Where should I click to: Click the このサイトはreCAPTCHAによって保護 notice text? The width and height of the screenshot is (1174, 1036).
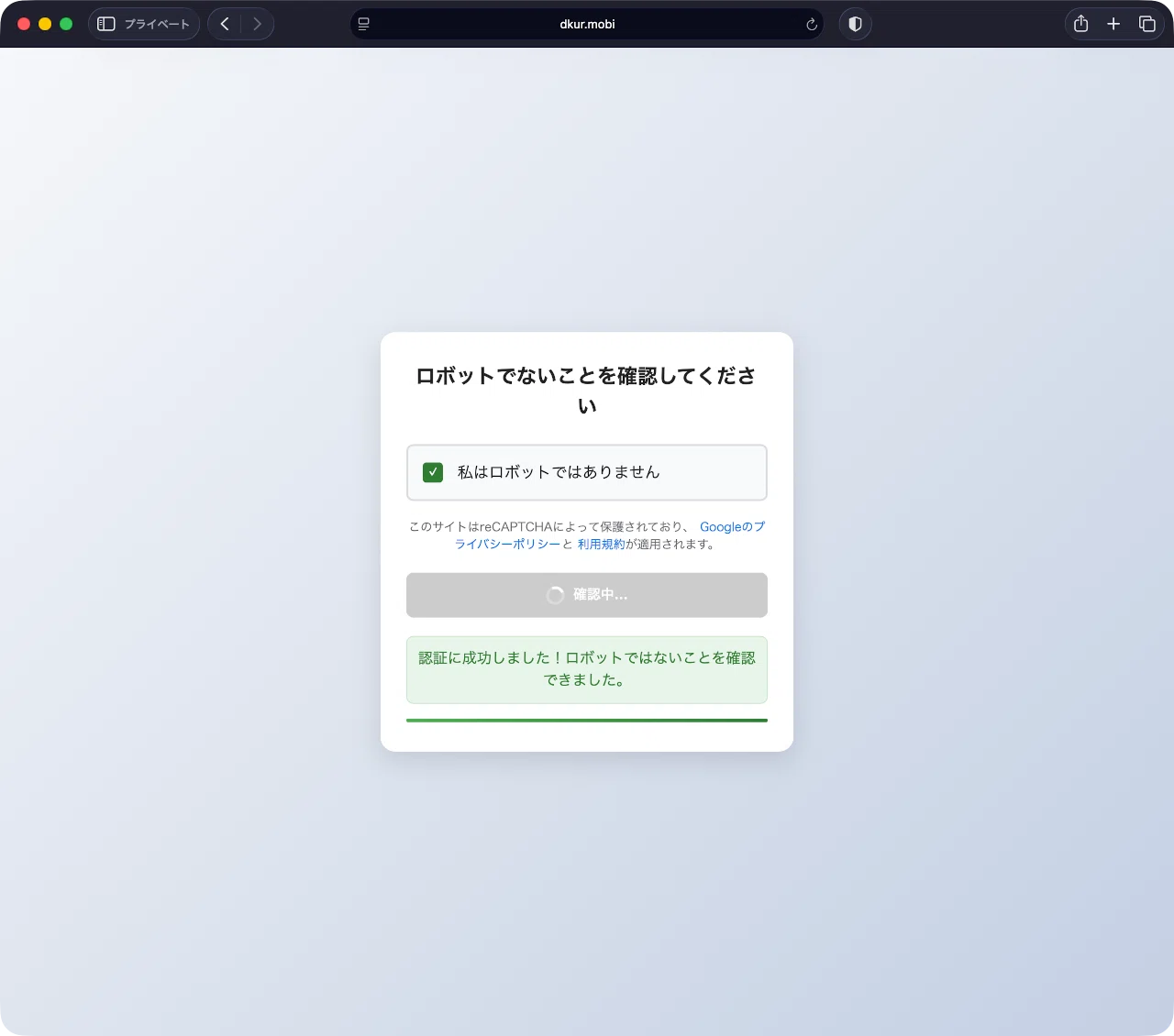pyautogui.click(x=587, y=535)
